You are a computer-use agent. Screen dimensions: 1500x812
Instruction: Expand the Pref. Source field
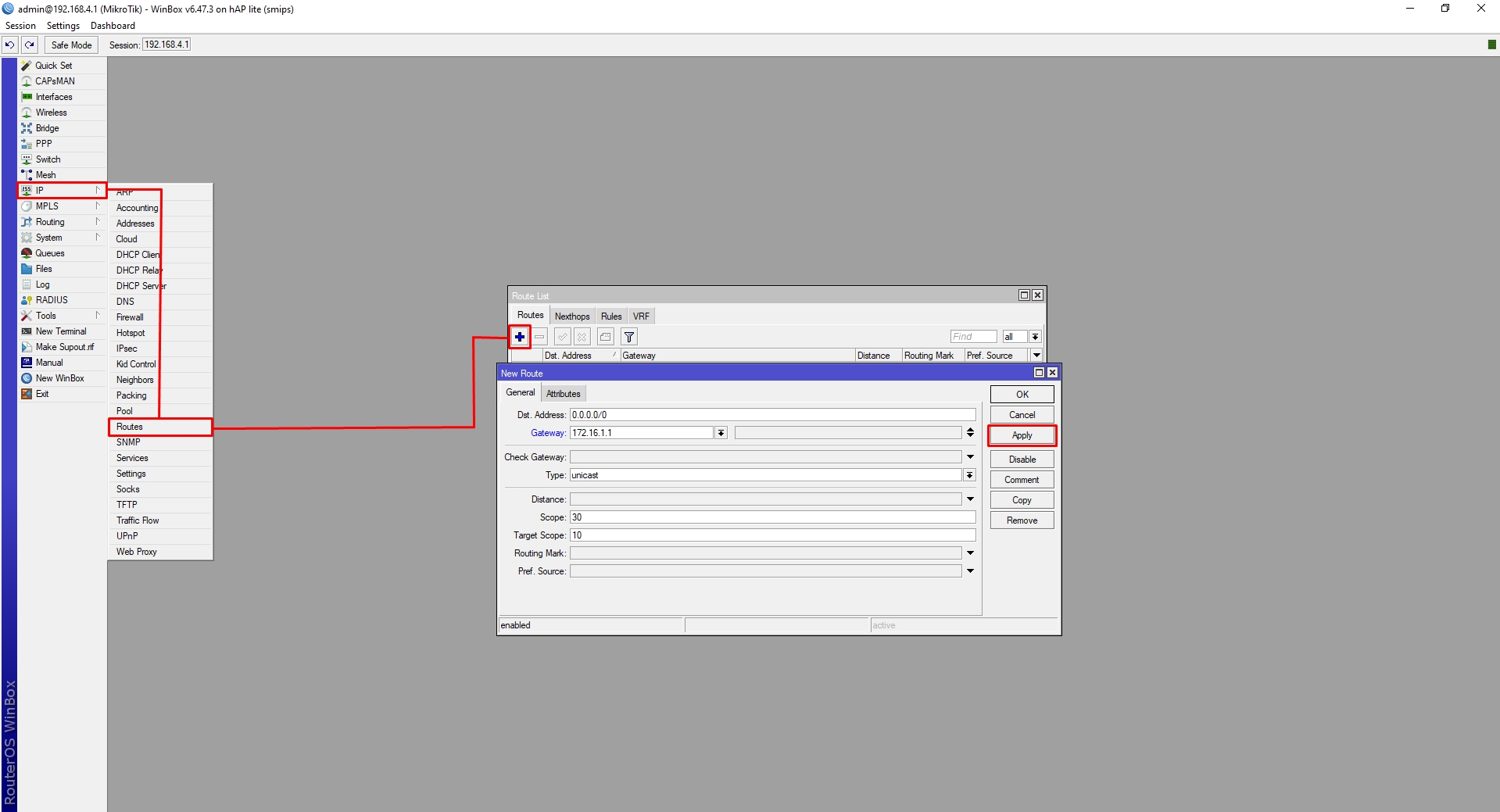point(970,571)
